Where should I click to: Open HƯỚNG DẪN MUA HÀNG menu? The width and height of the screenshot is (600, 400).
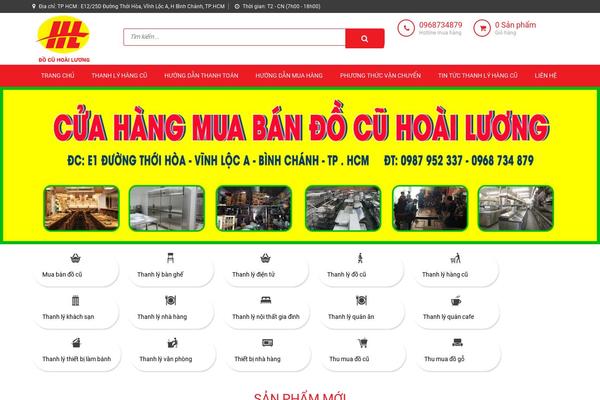[x=289, y=76]
